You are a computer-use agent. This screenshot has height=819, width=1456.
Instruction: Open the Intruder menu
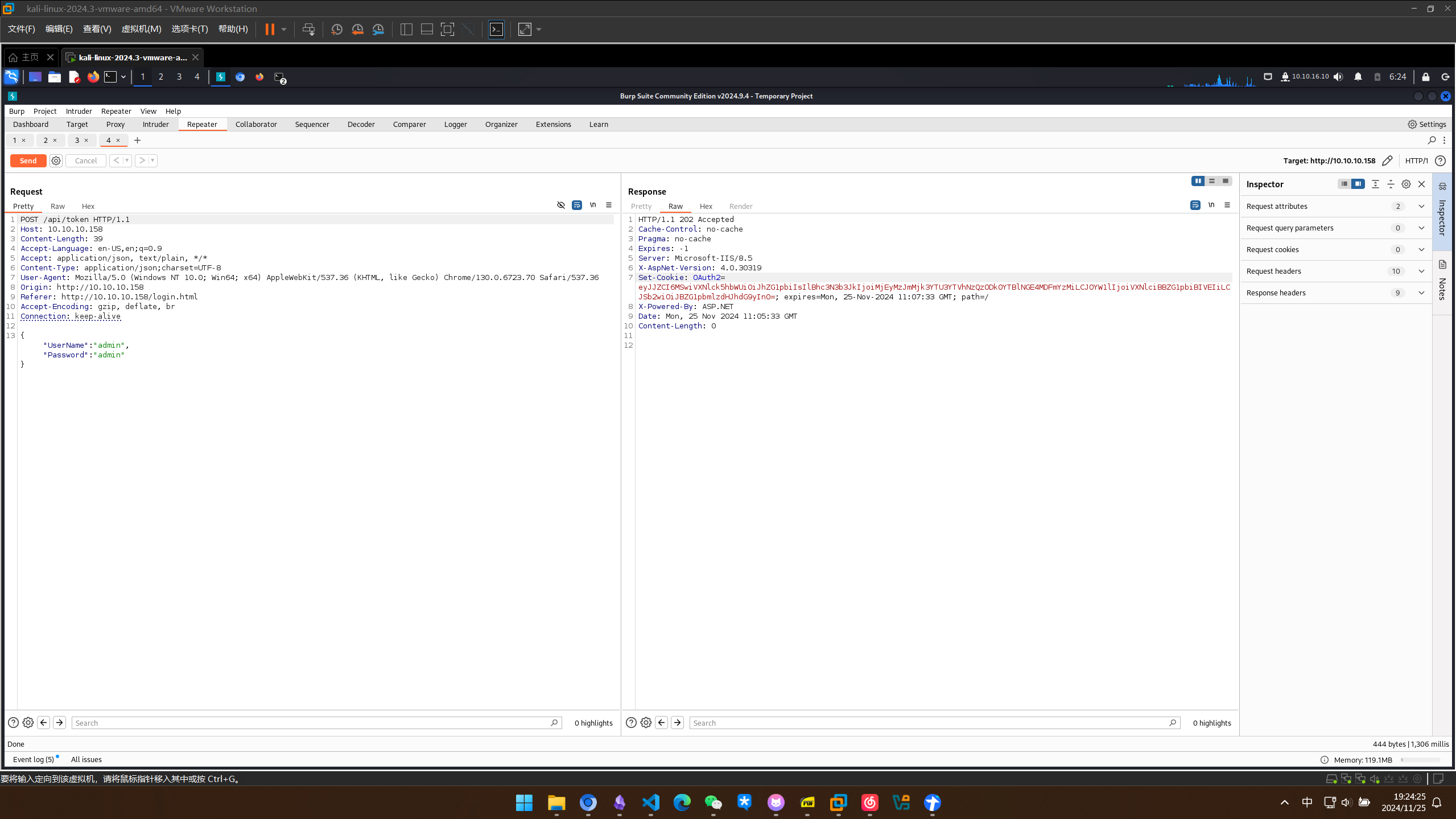[x=79, y=111]
